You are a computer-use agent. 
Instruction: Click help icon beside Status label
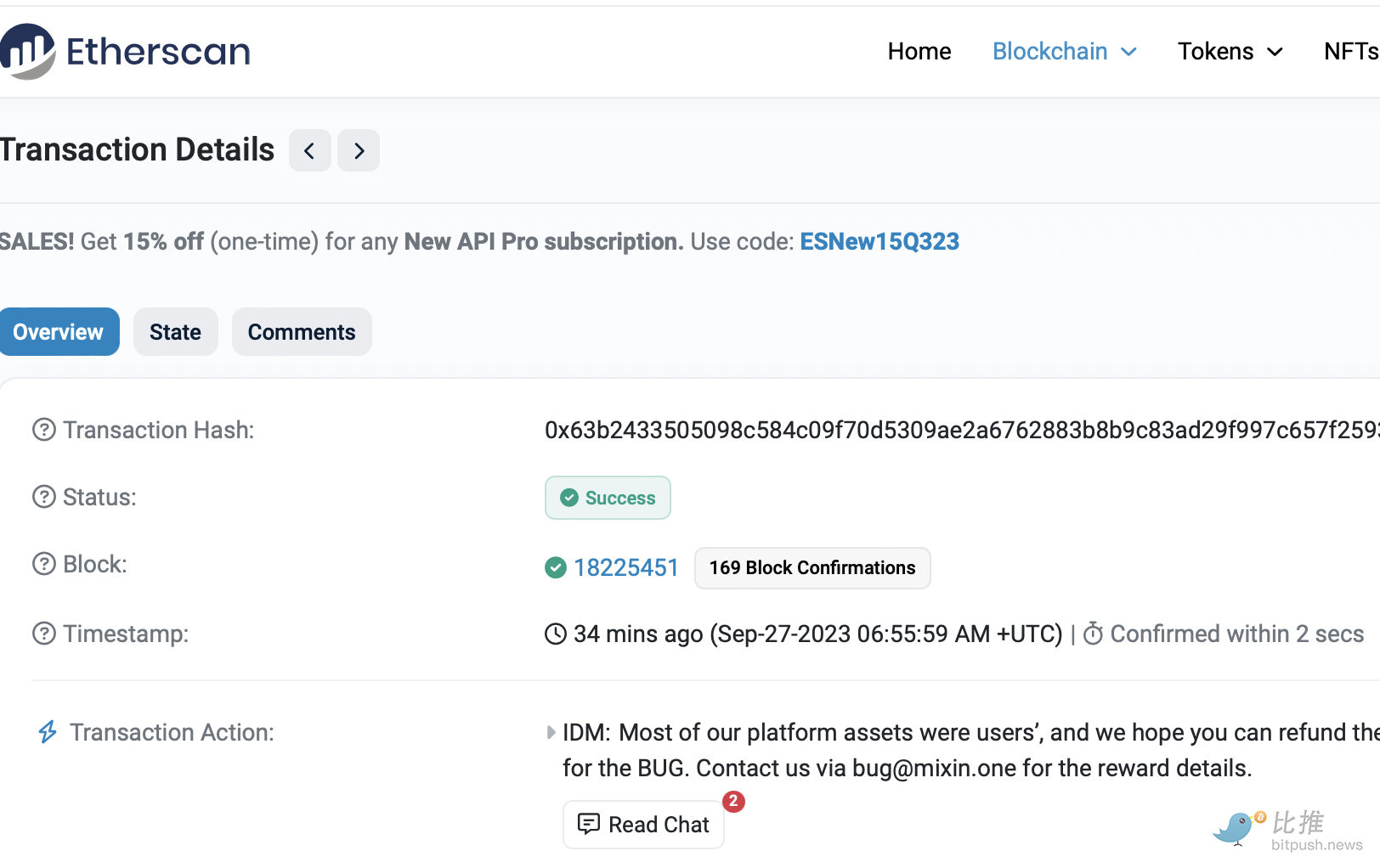44,497
